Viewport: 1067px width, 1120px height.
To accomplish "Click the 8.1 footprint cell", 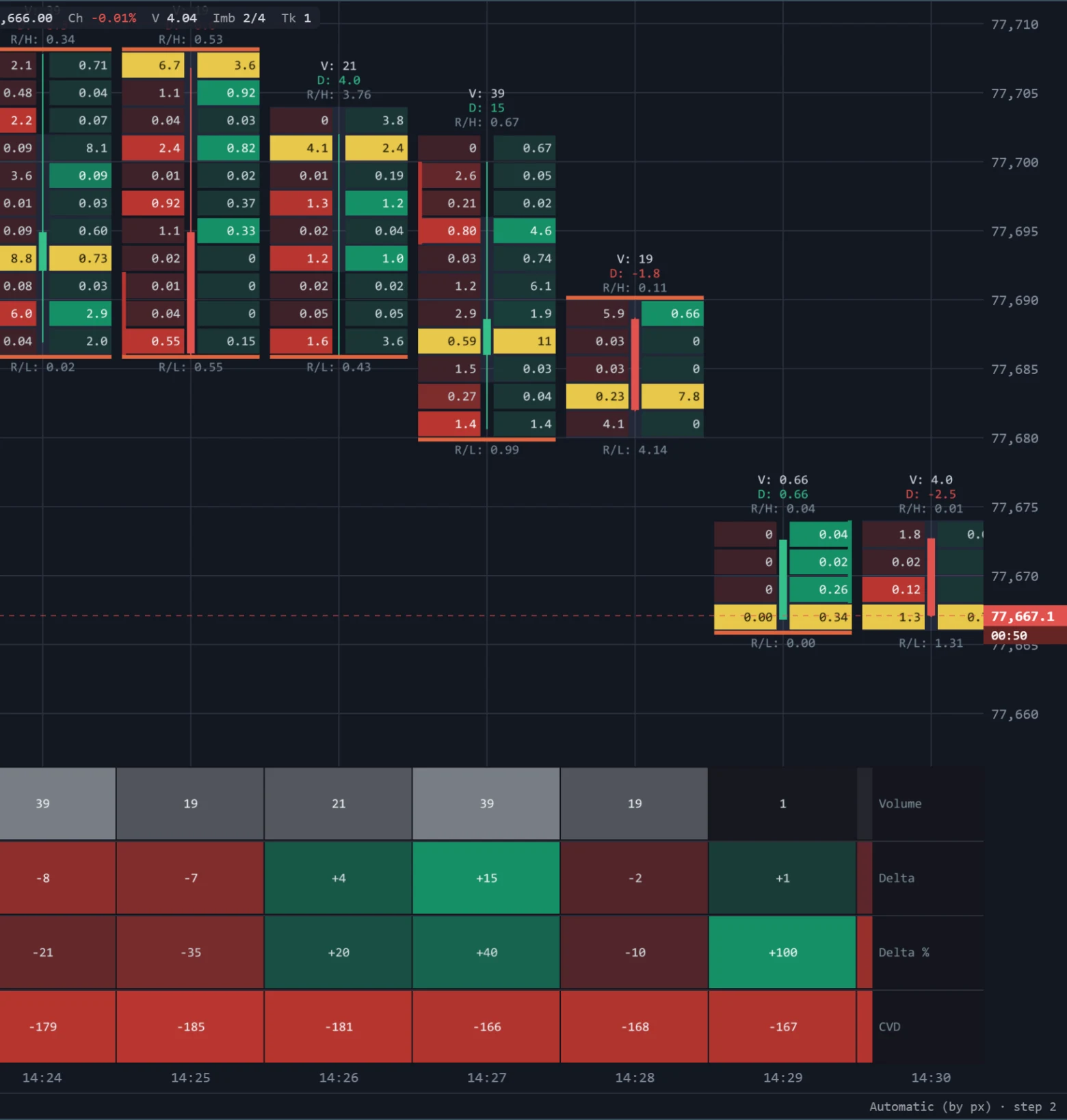I will (81, 148).
